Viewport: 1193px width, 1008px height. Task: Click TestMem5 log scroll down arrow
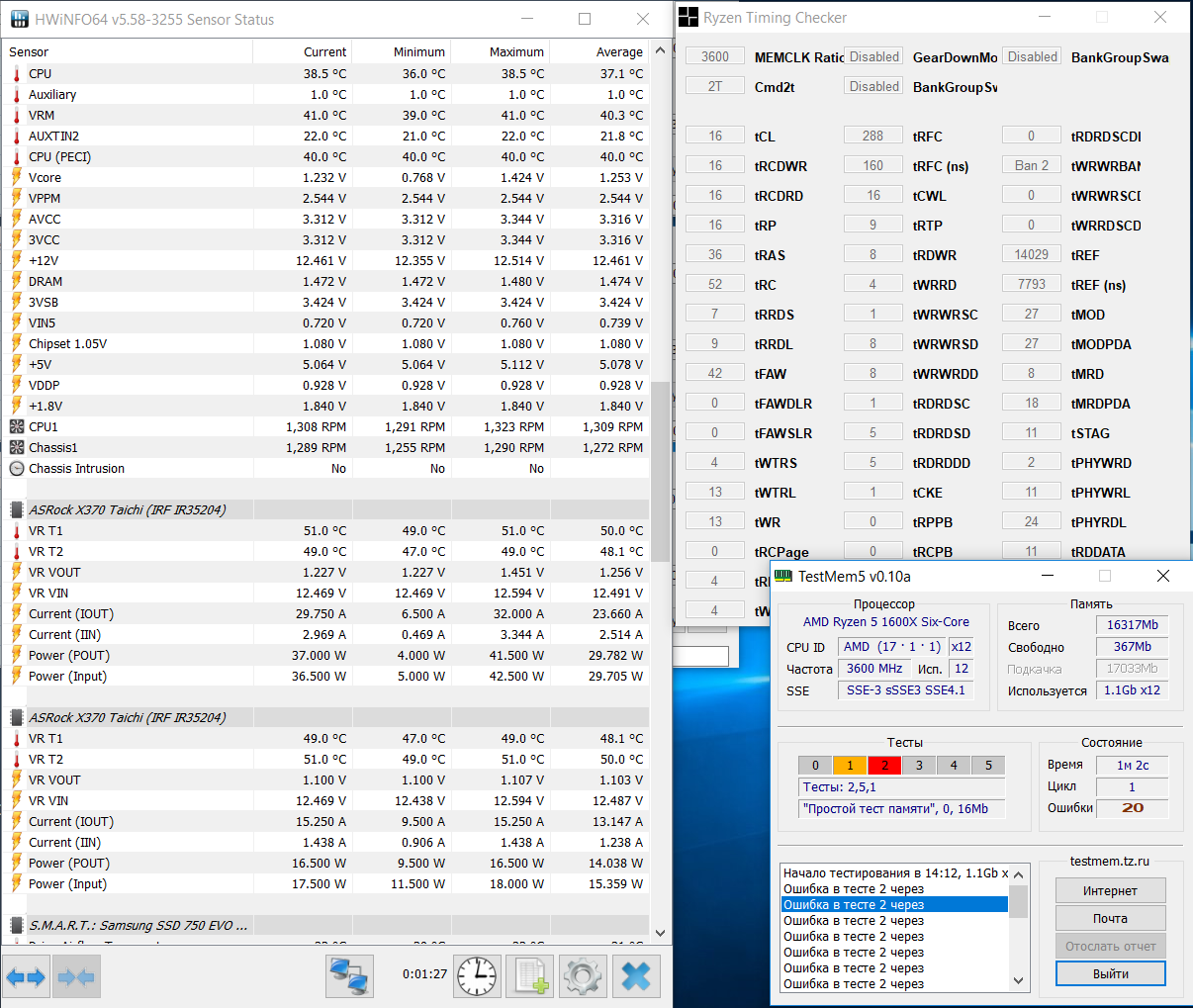[x=1019, y=980]
